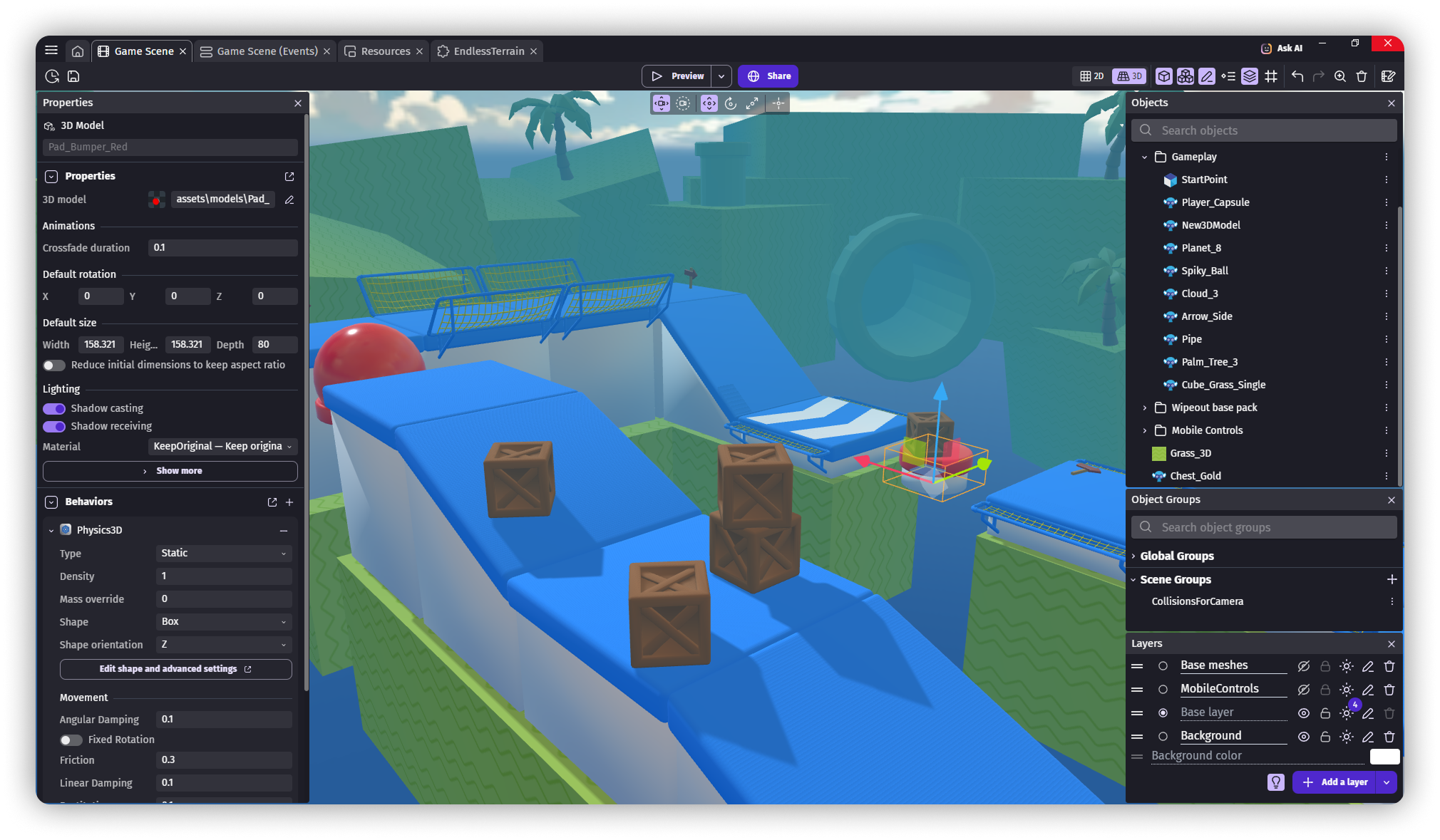Disable the Shadow casting toggle
This screenshot has width=1440, height=840.
point(54,408)
